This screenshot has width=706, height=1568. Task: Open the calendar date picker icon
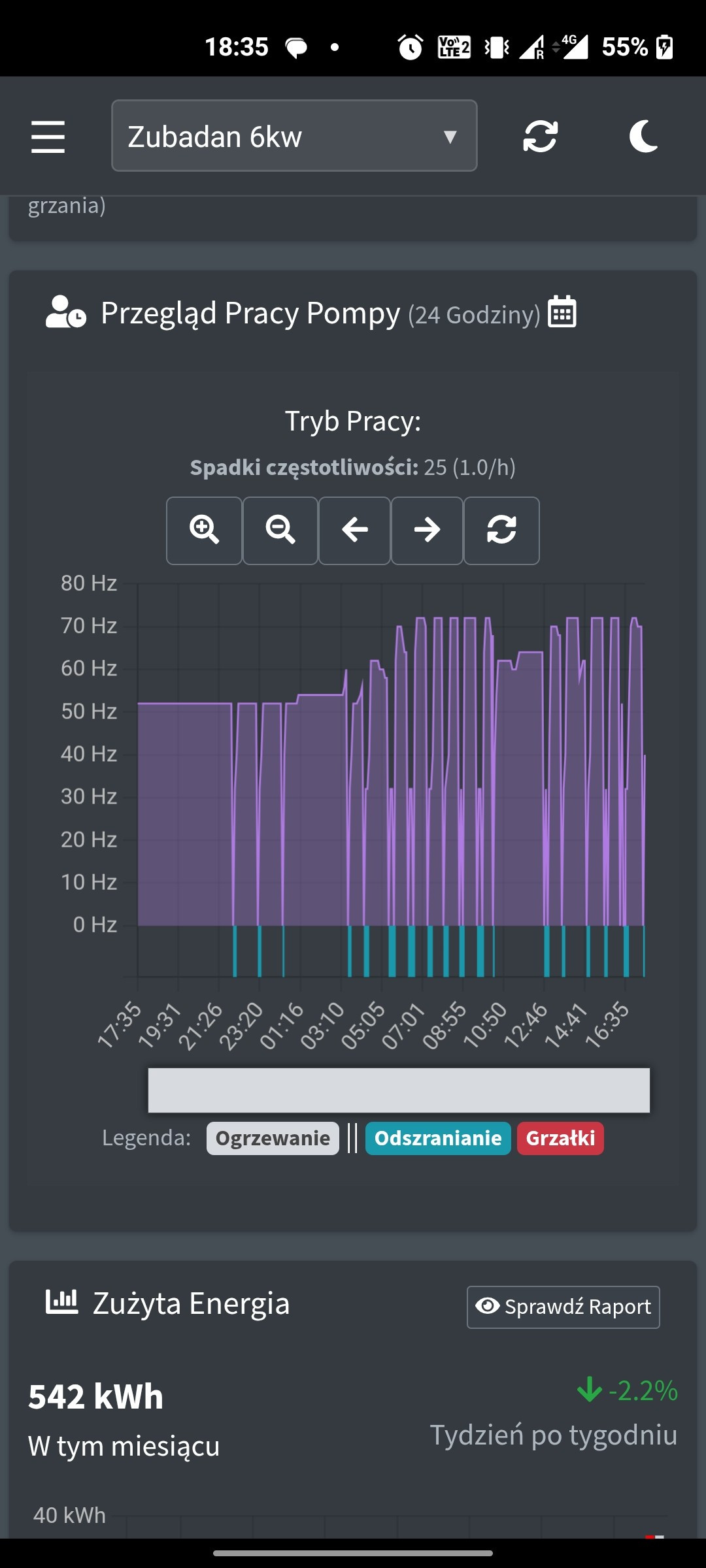(562, 312)
